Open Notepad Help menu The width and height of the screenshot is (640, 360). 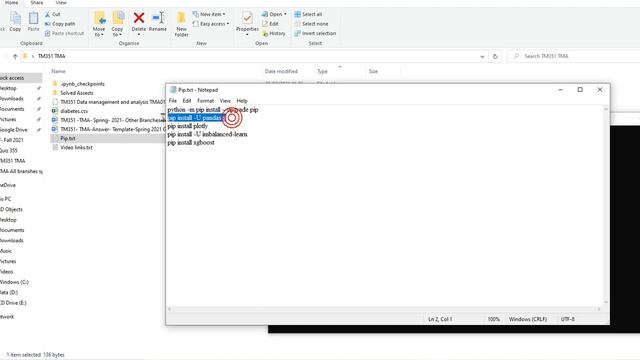tap(242, 100)
